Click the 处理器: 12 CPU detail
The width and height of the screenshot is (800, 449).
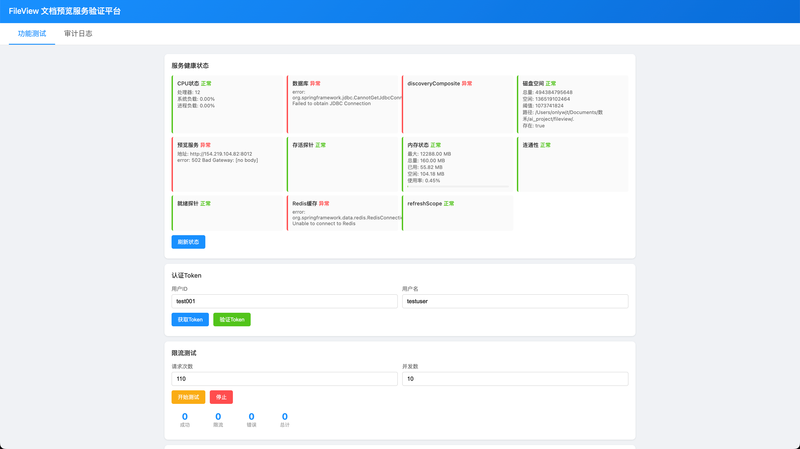pos(189,92)
